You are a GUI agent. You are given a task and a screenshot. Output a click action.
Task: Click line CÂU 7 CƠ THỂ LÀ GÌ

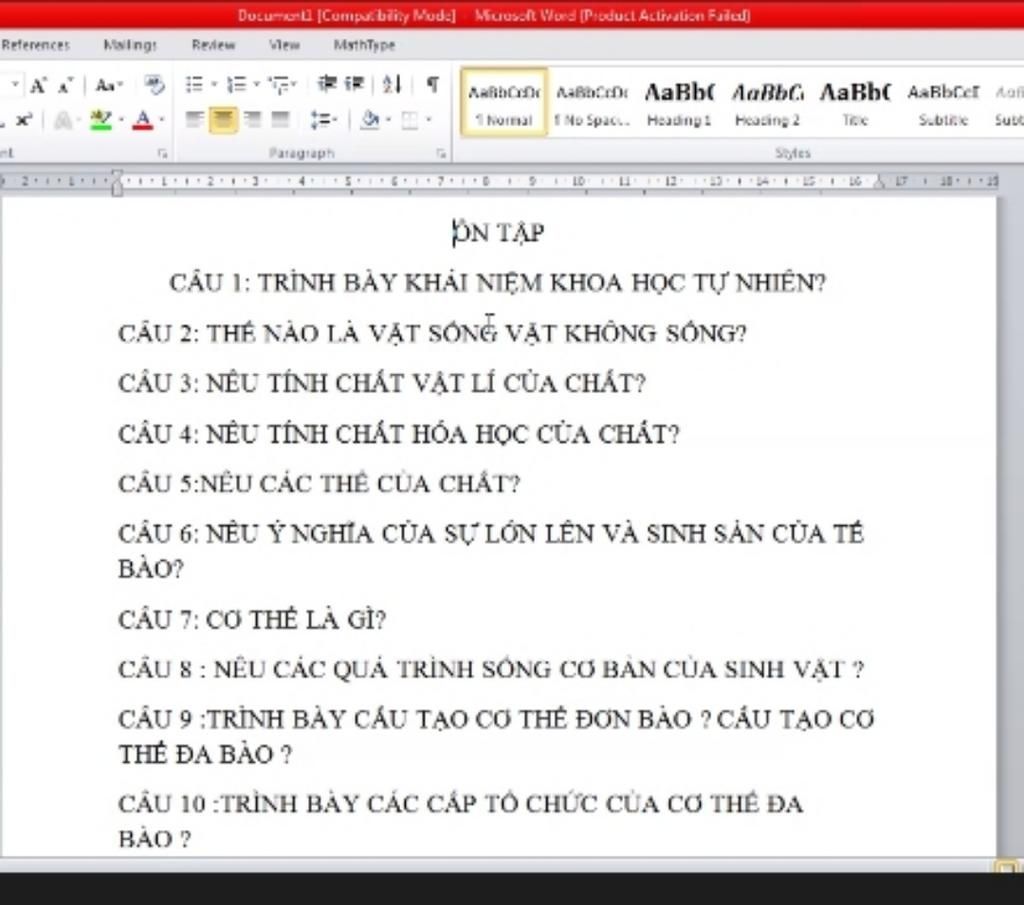pos(252,619)
